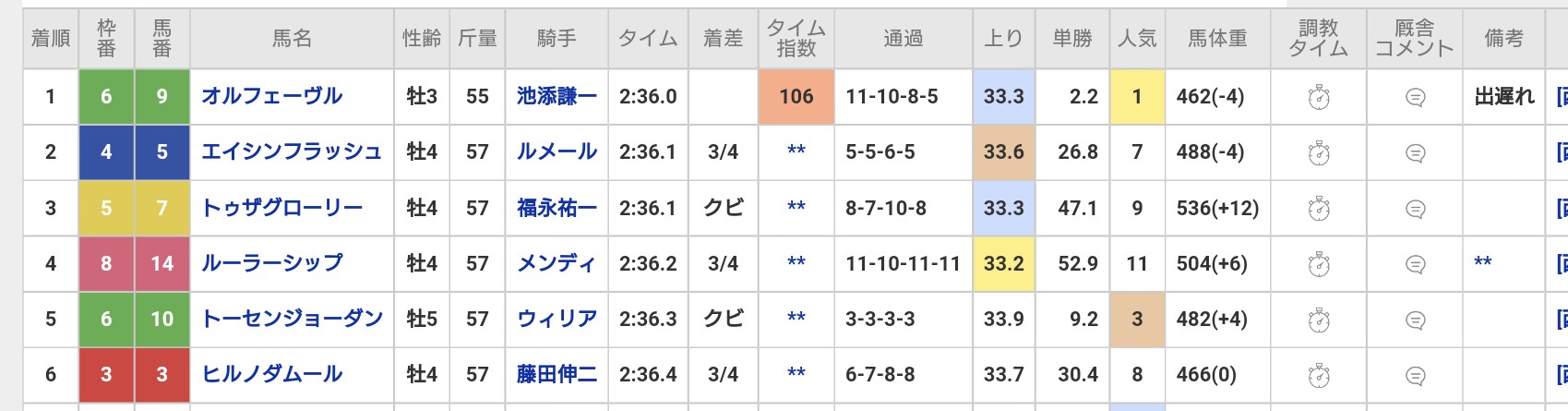Click the 人気 column header
1568x411 pixels.
1137,39
